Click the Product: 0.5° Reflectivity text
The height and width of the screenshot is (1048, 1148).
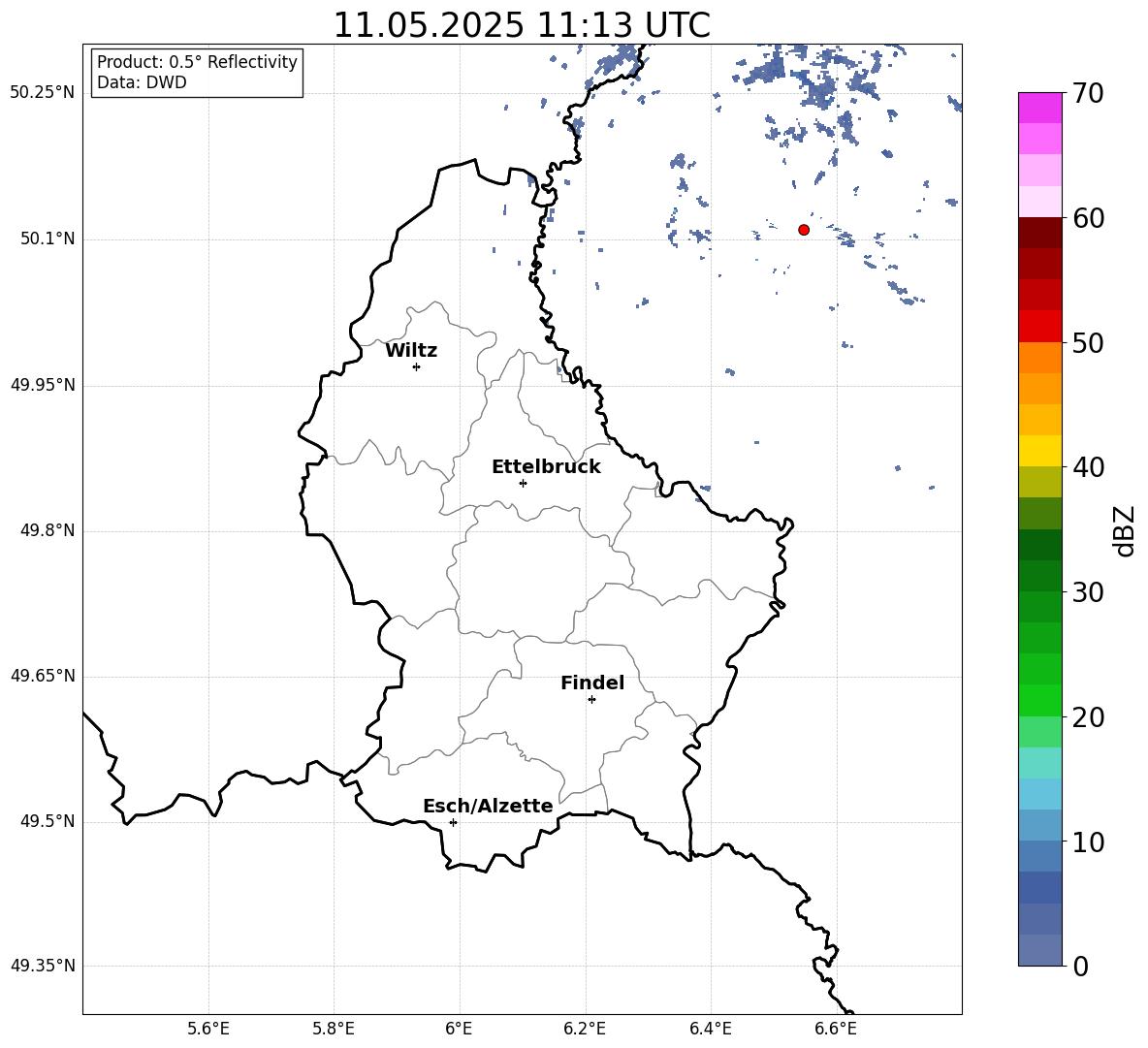tap(197, 62)
